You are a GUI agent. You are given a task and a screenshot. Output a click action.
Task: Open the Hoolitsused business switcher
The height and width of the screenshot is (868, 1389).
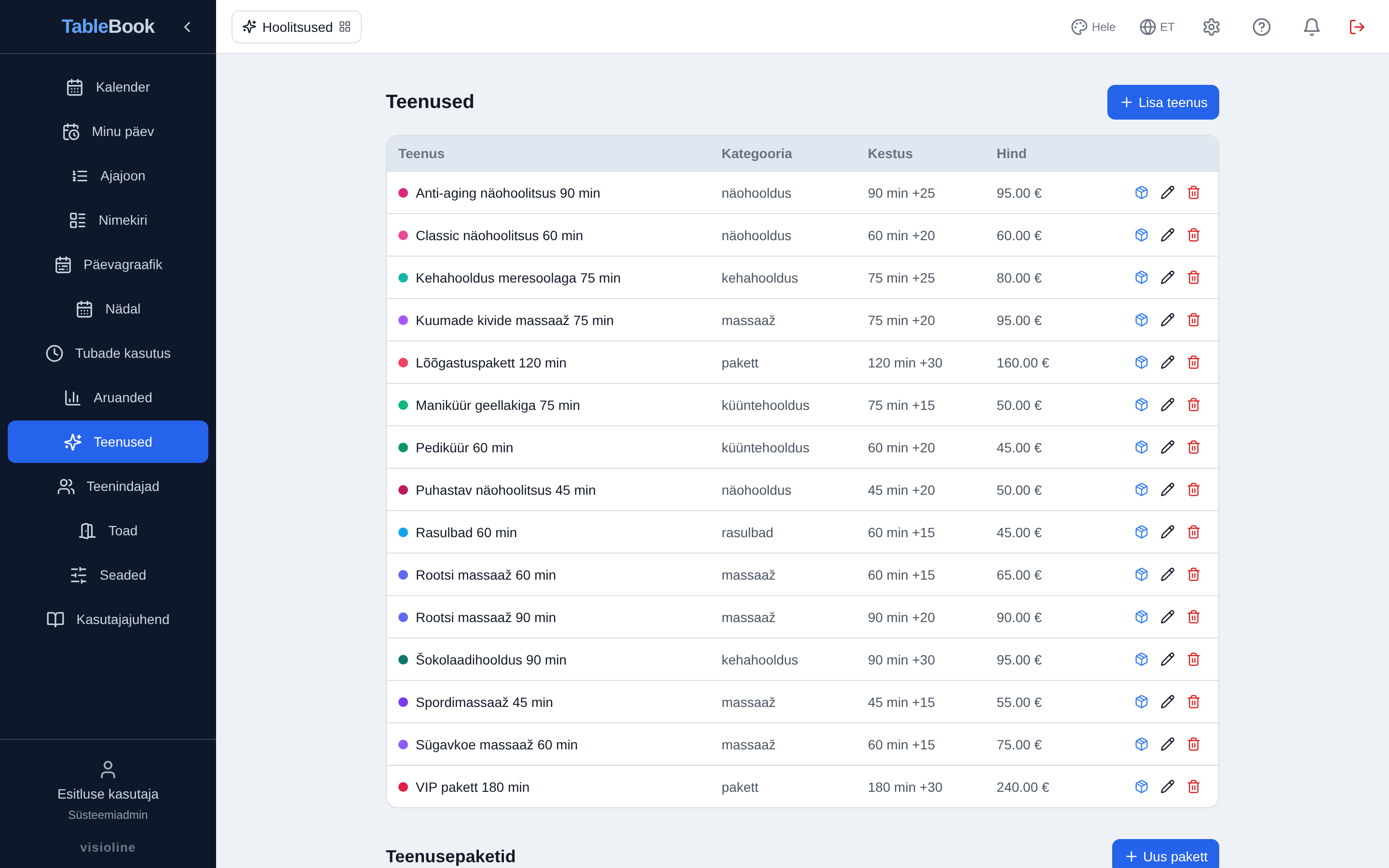point(296,27)
